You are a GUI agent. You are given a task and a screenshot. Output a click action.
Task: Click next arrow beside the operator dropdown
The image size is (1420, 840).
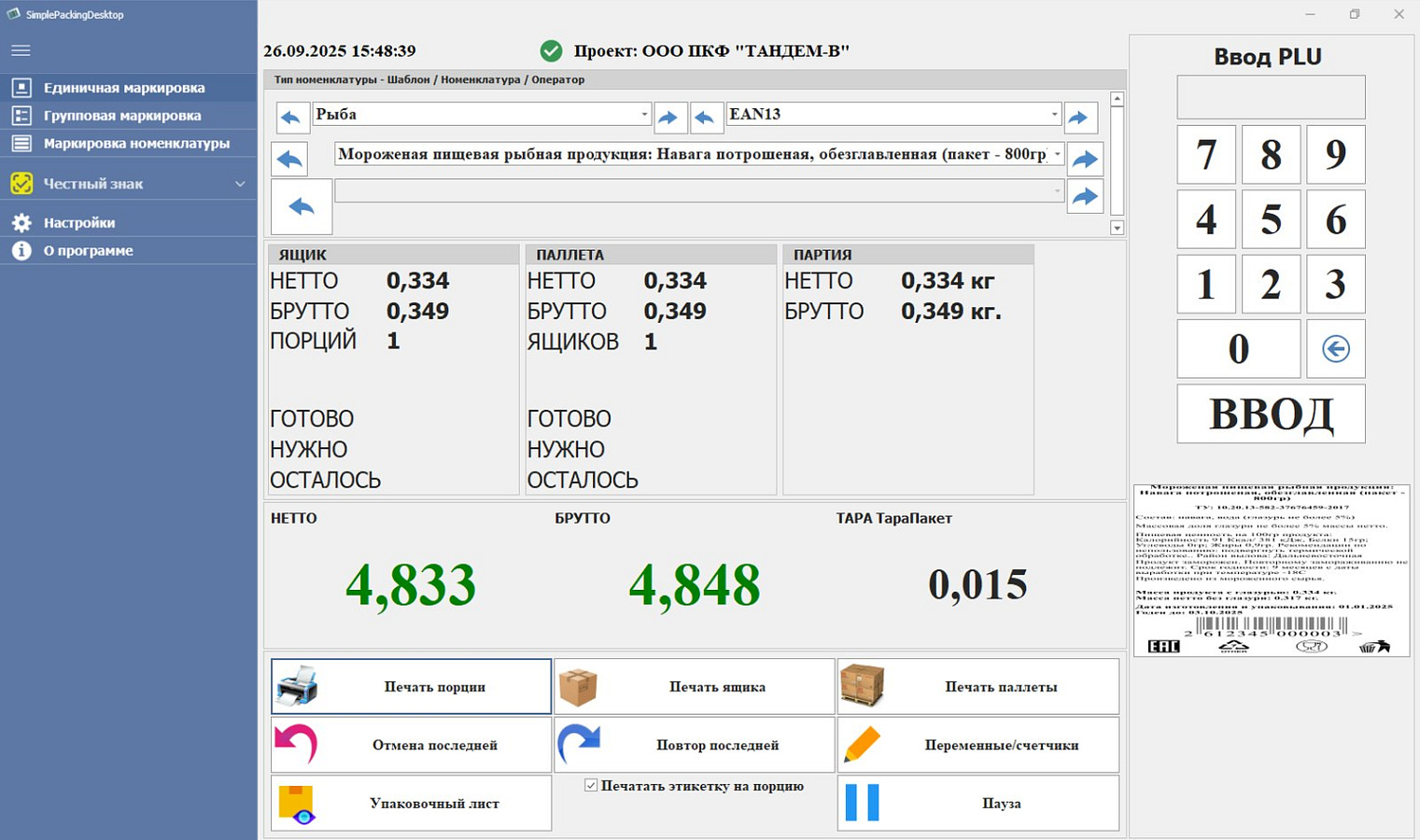click(x=1085, y=196)
